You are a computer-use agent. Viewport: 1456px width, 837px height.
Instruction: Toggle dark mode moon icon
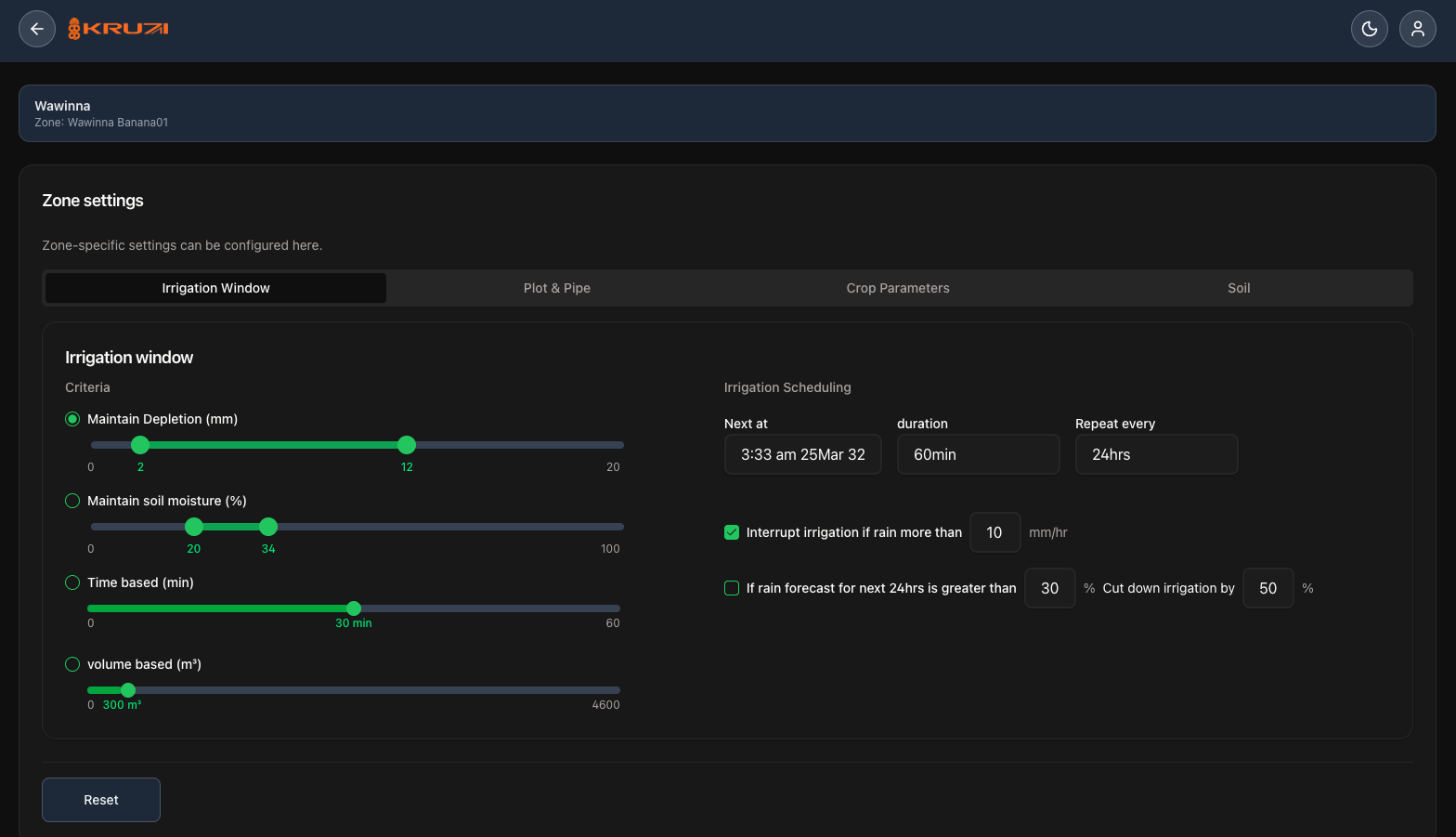pos(1369,29)
